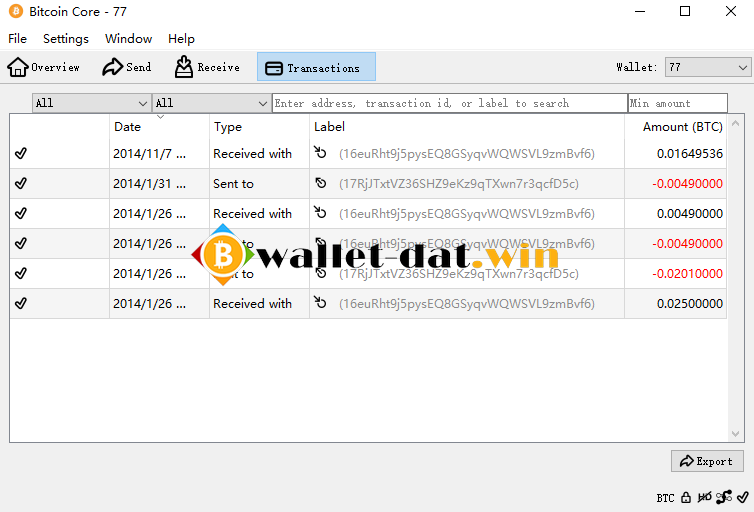The image size is (754, 512).
Task: Select the amount -0.02010000
Action: 687,274
